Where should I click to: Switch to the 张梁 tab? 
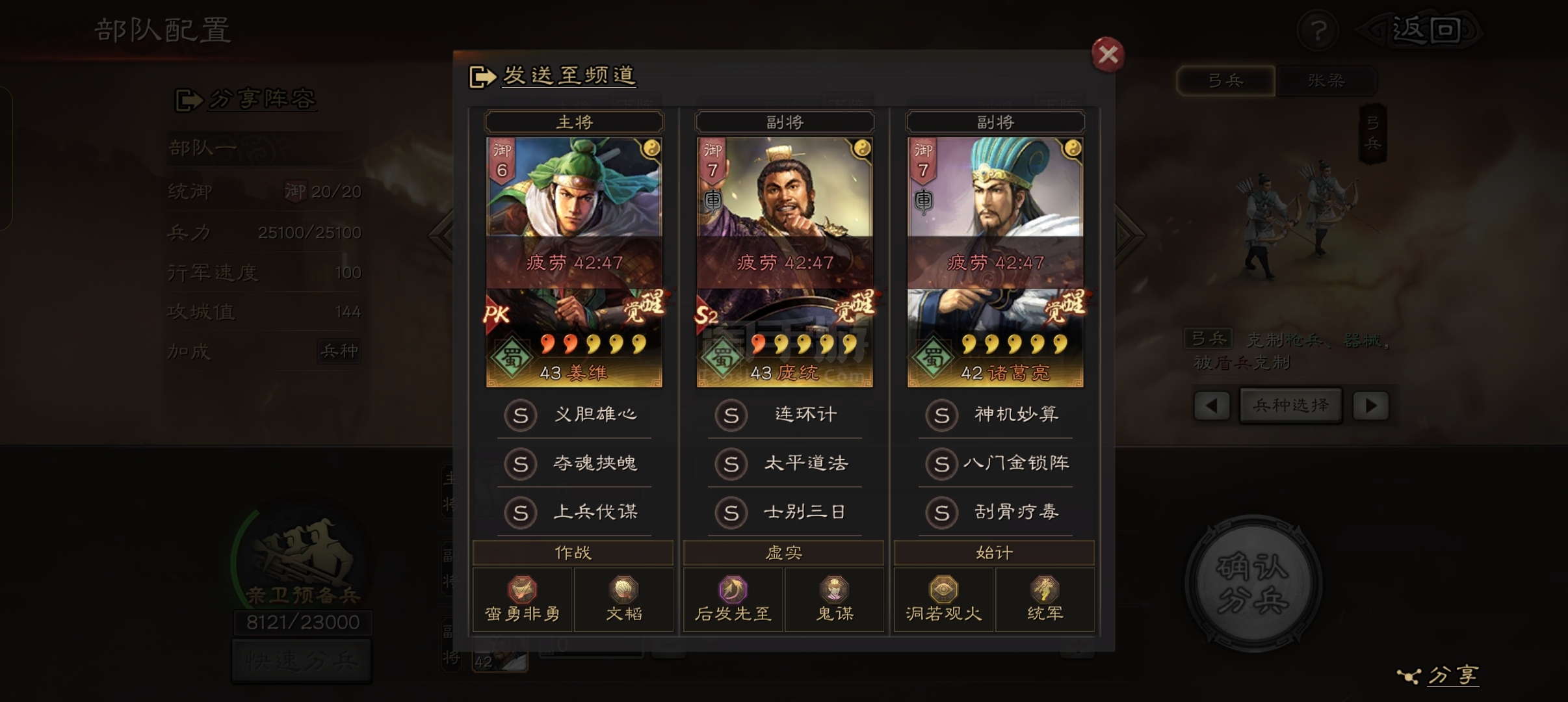coord(1326,81)
